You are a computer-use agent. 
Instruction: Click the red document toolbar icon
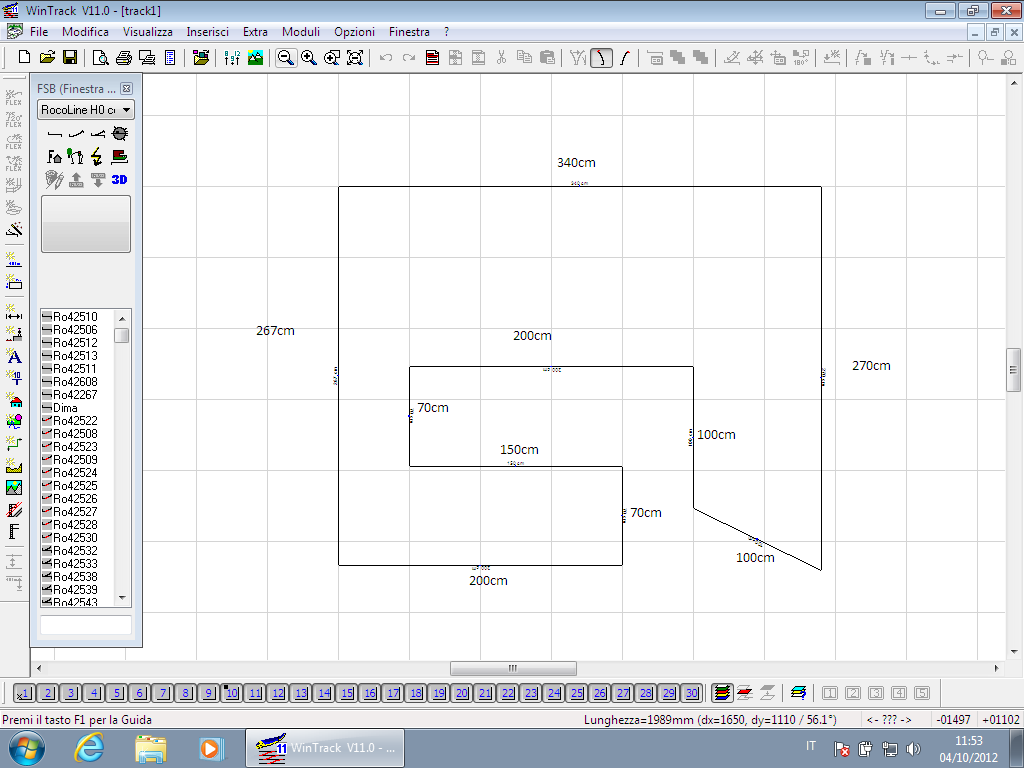coord(432,57)
